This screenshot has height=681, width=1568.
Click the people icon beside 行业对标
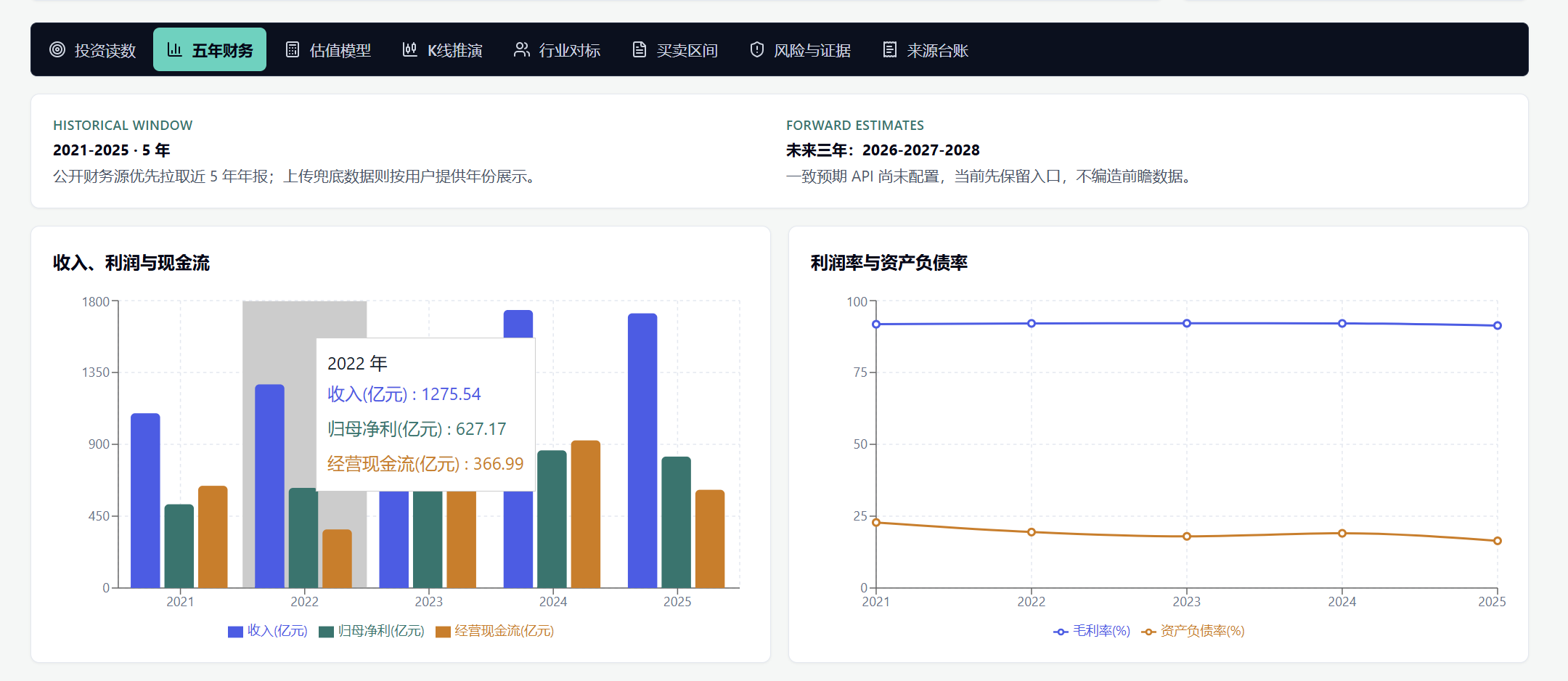(x=522, y=49)
